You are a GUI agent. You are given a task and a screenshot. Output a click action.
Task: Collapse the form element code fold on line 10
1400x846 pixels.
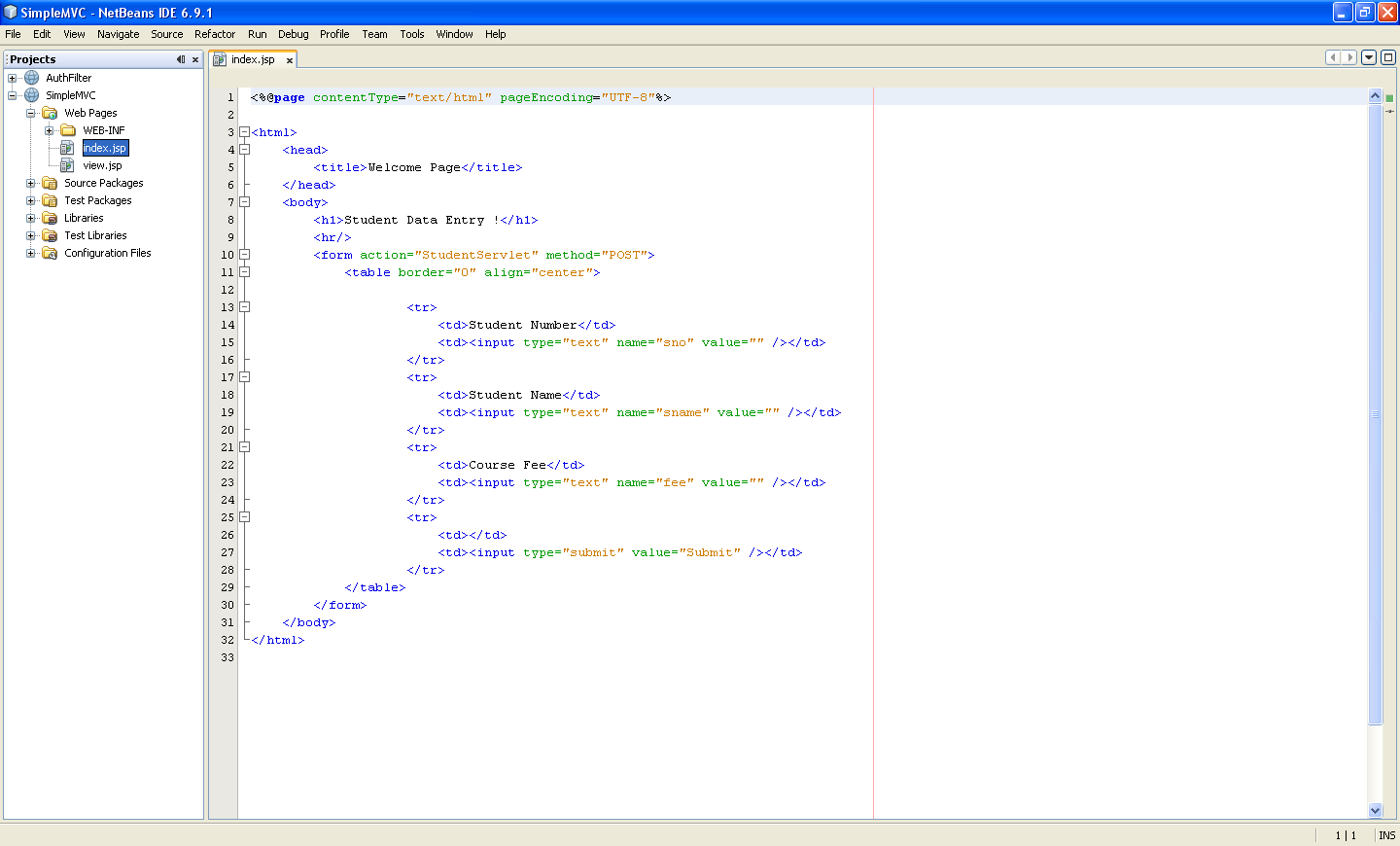click(244, 254)
